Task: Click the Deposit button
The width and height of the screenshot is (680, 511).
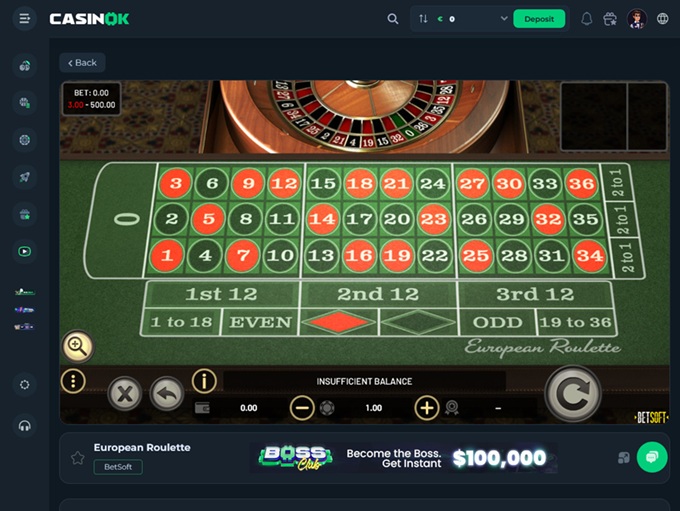Action: click(x=539, y=19)
